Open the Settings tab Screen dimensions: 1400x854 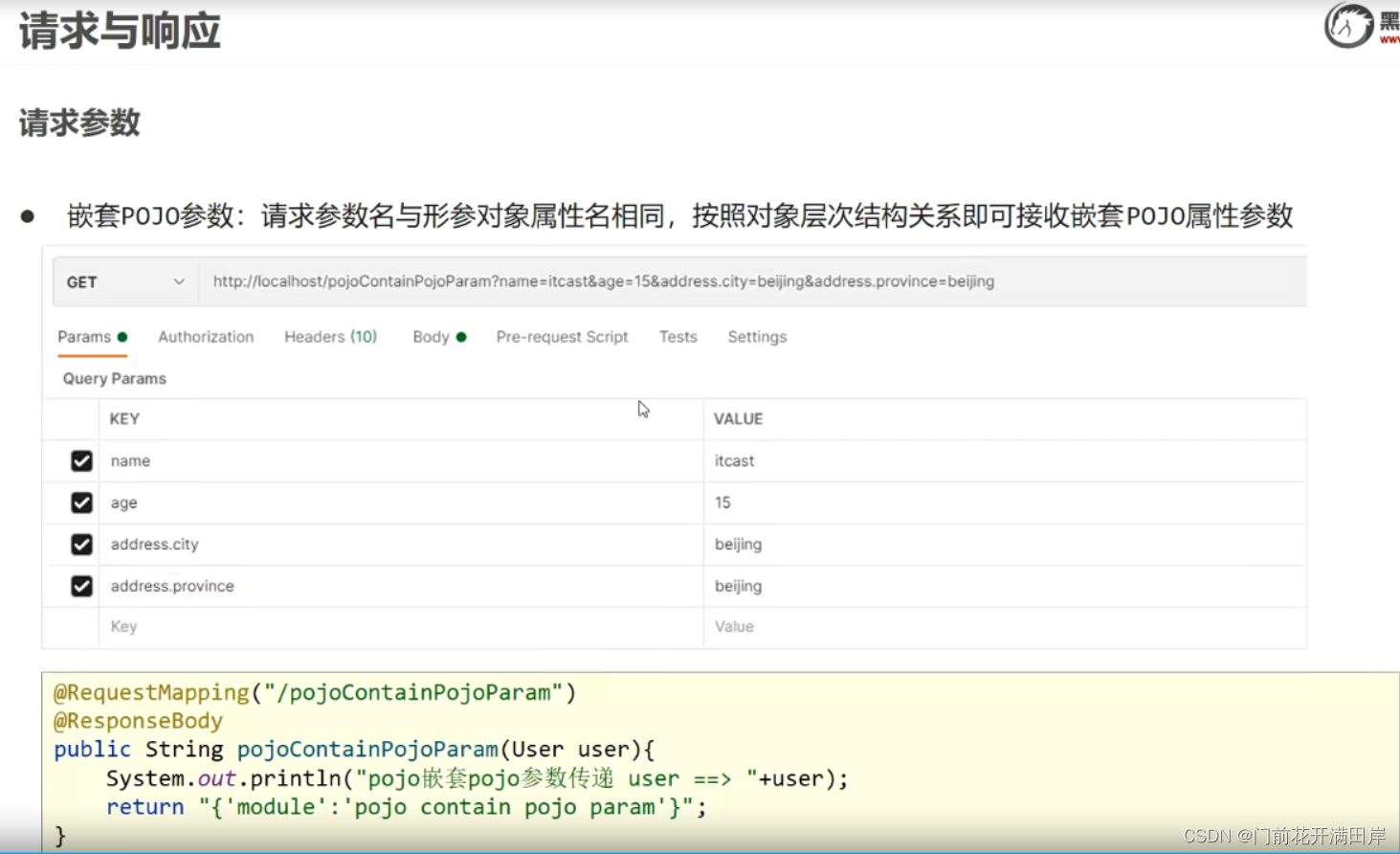757,337
